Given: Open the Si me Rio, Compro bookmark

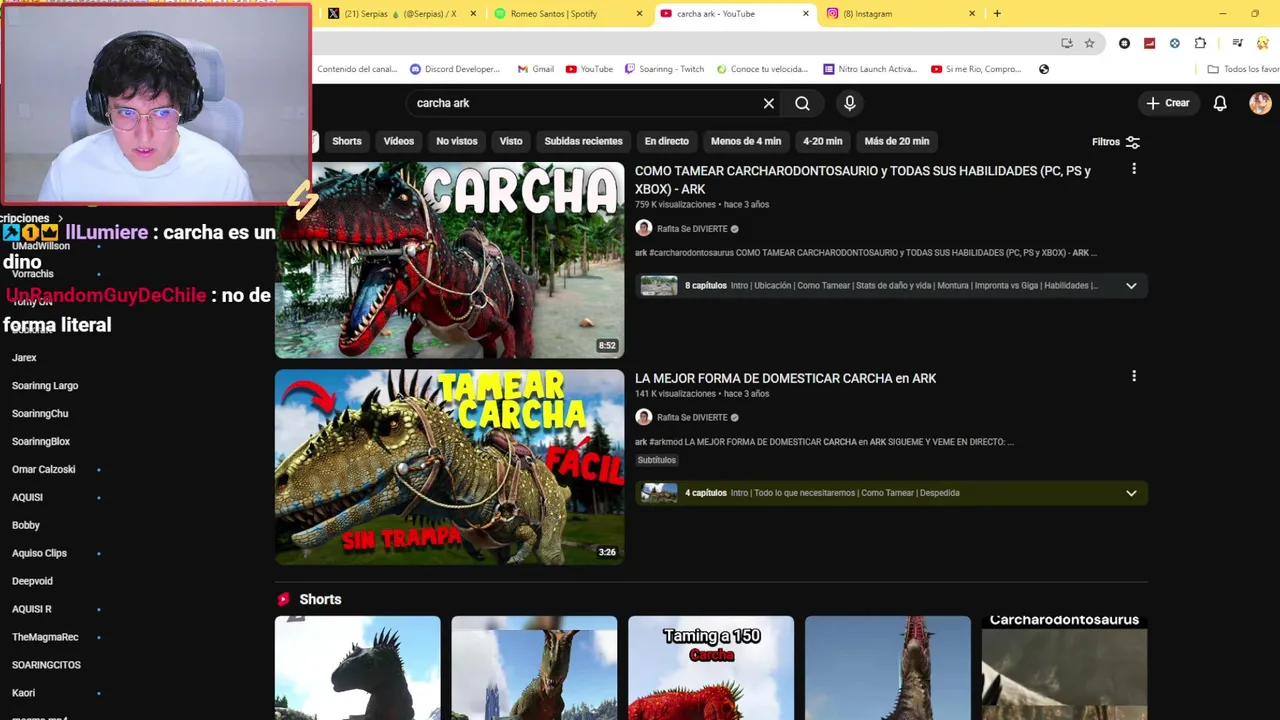Looking at the screenshot, I should click(976, 69).
